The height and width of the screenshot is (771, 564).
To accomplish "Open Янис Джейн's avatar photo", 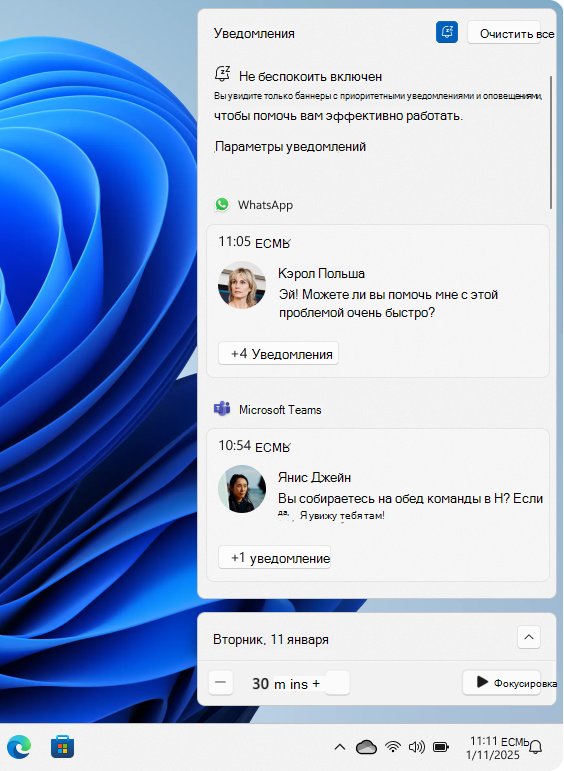I will tap(242, 489).
